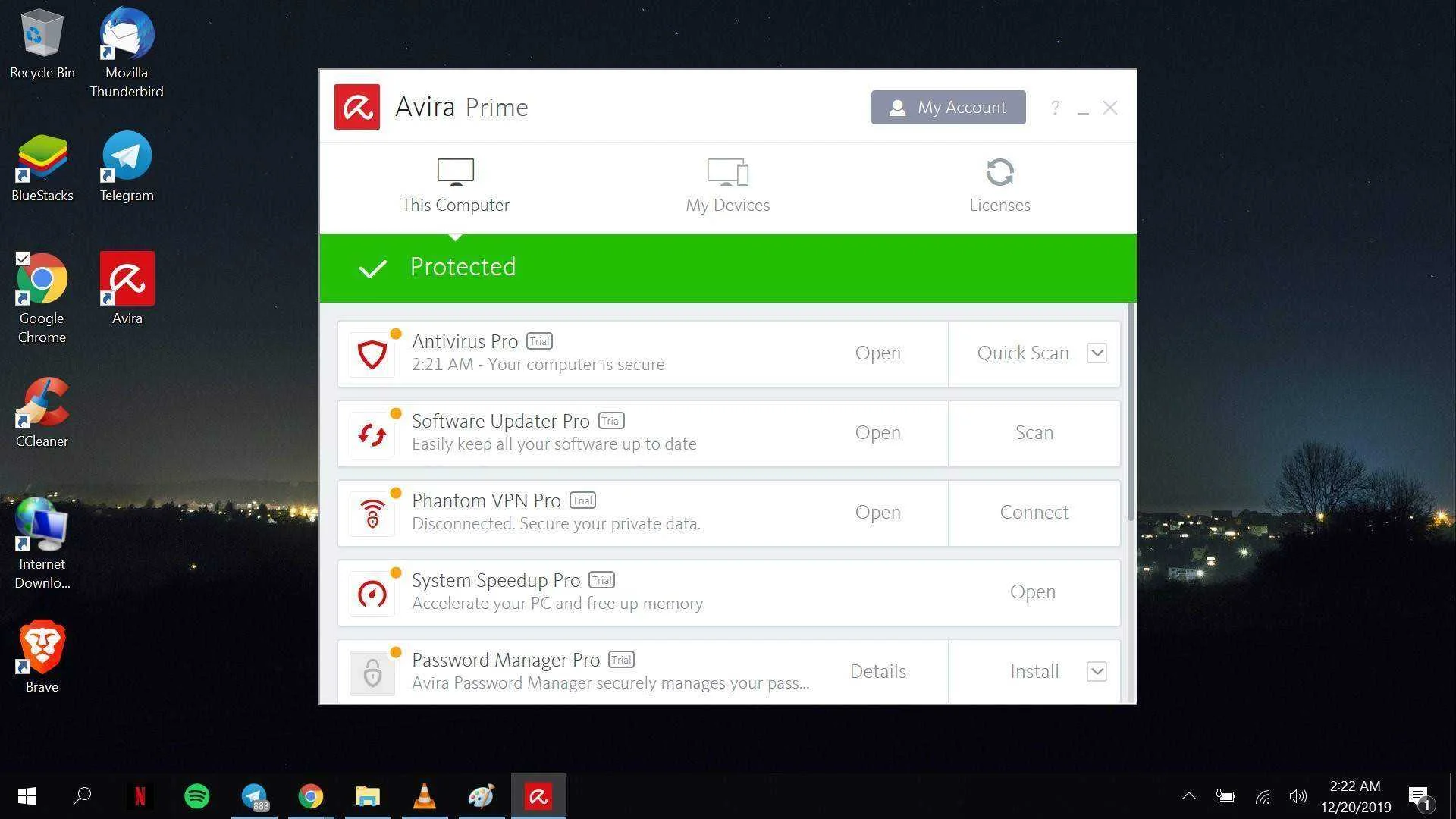This screenshot has width=1456, height=819.
Task: Click the Phantom VPN Pro wifi-lock icon
Action: click(372, 513)
